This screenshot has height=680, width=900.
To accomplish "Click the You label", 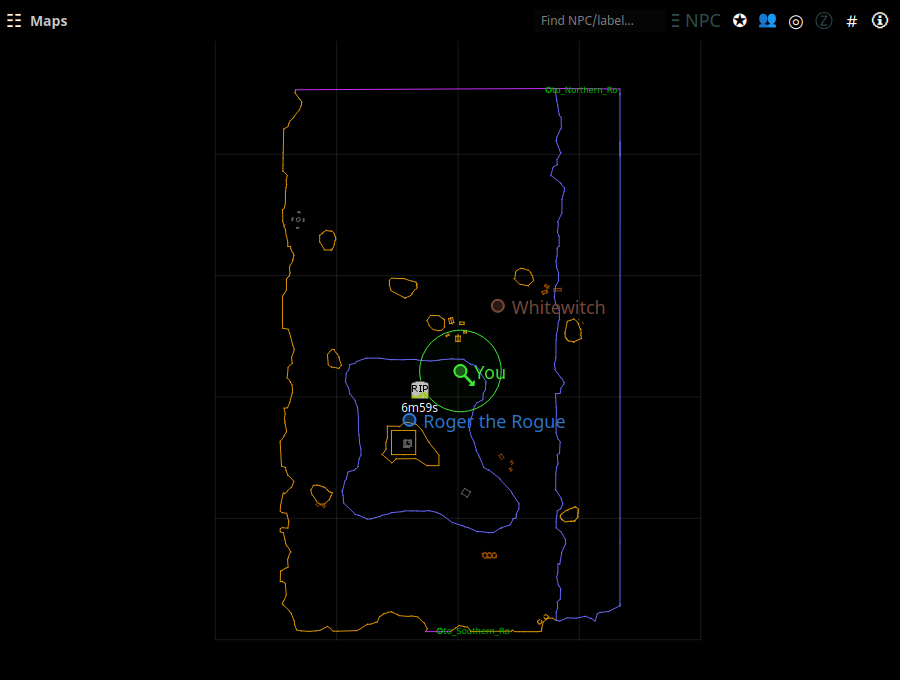I will click(490, 373).
